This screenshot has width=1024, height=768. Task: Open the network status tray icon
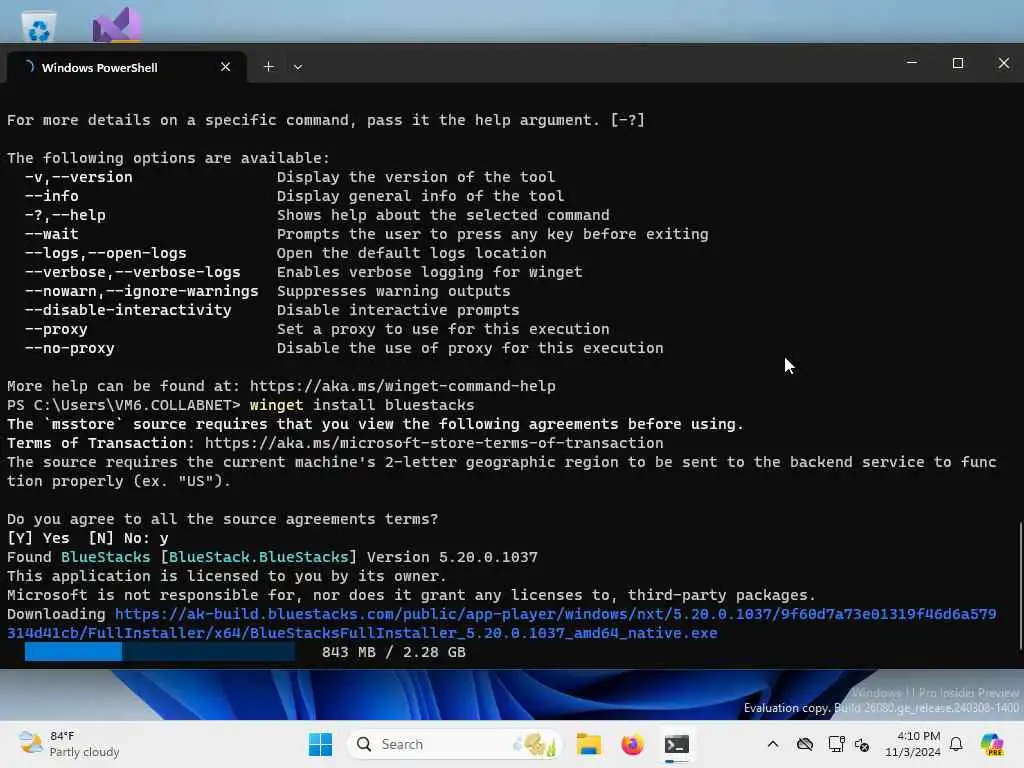[862, 744]
